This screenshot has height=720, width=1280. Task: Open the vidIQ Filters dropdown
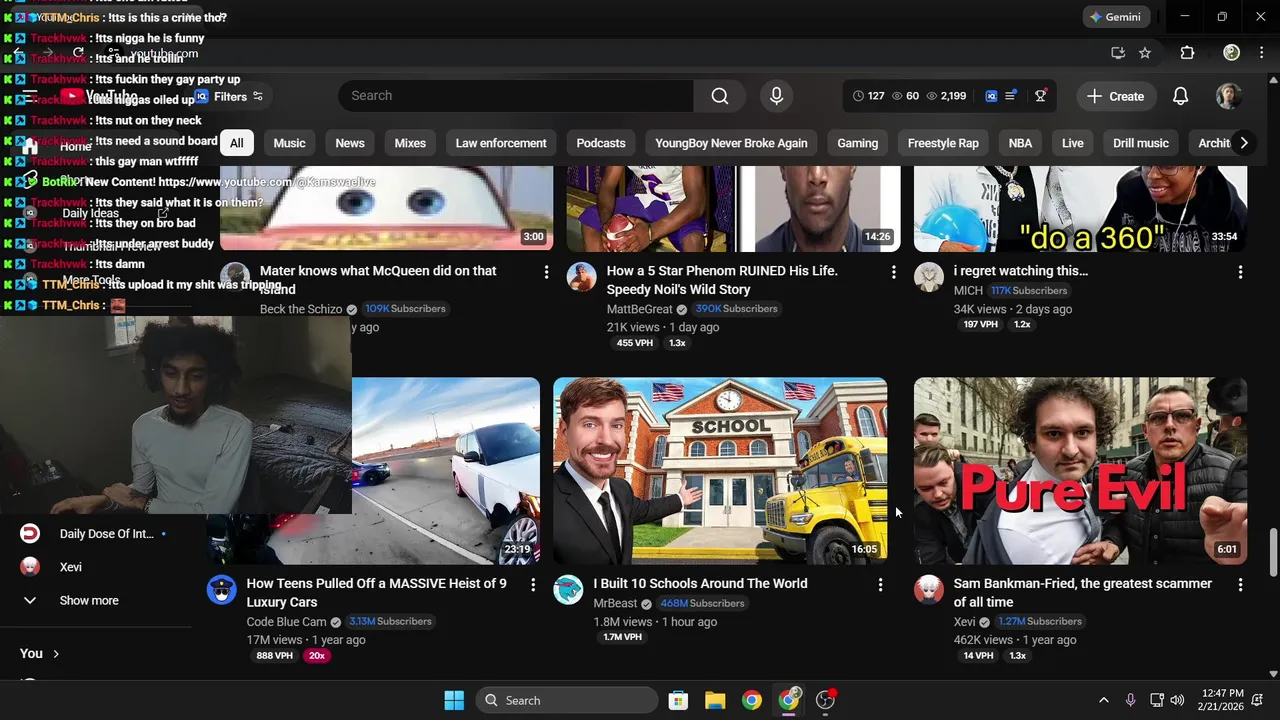(229, 96)
